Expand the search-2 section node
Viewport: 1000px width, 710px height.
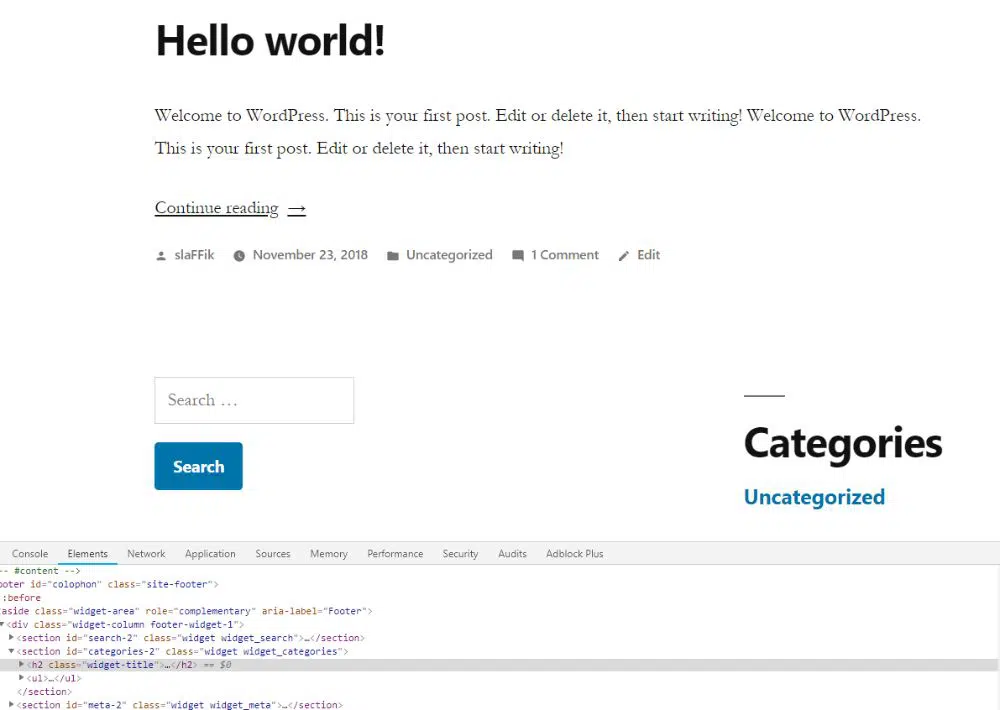12,638
